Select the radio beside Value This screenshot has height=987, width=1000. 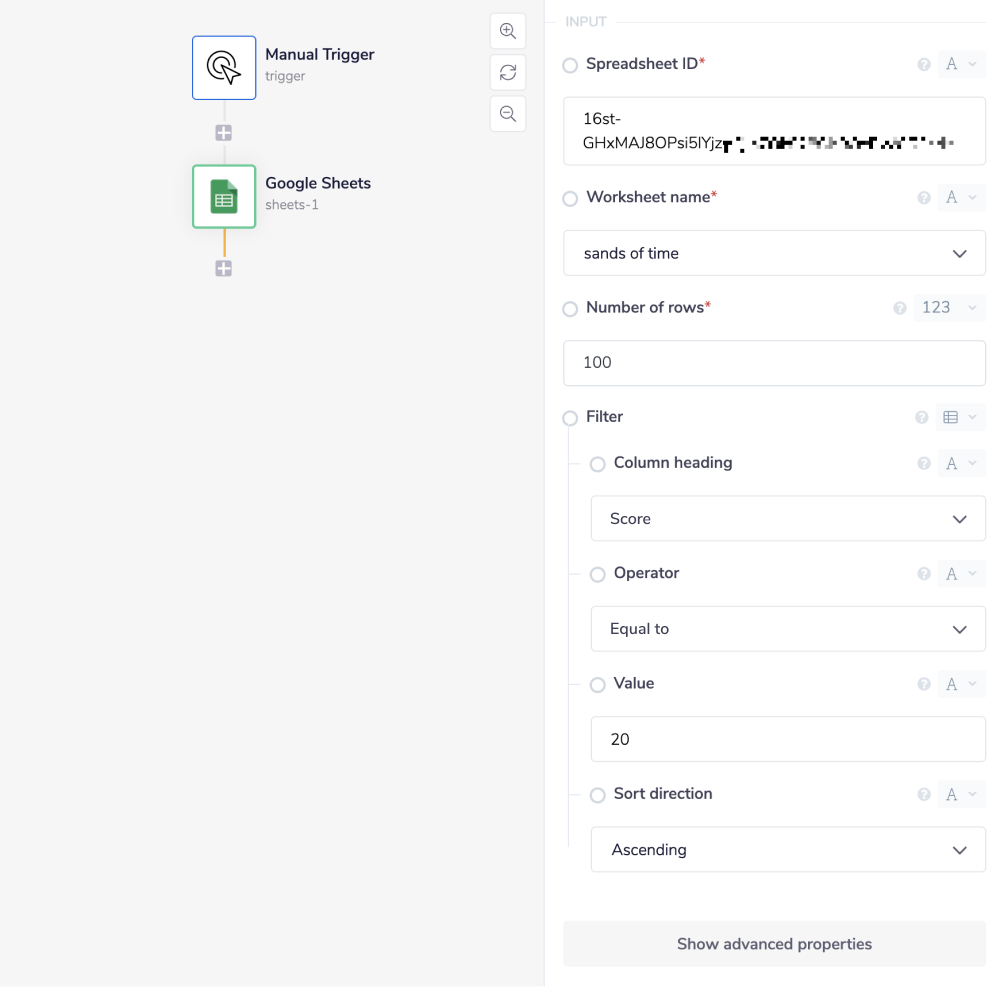pos(597,685)
